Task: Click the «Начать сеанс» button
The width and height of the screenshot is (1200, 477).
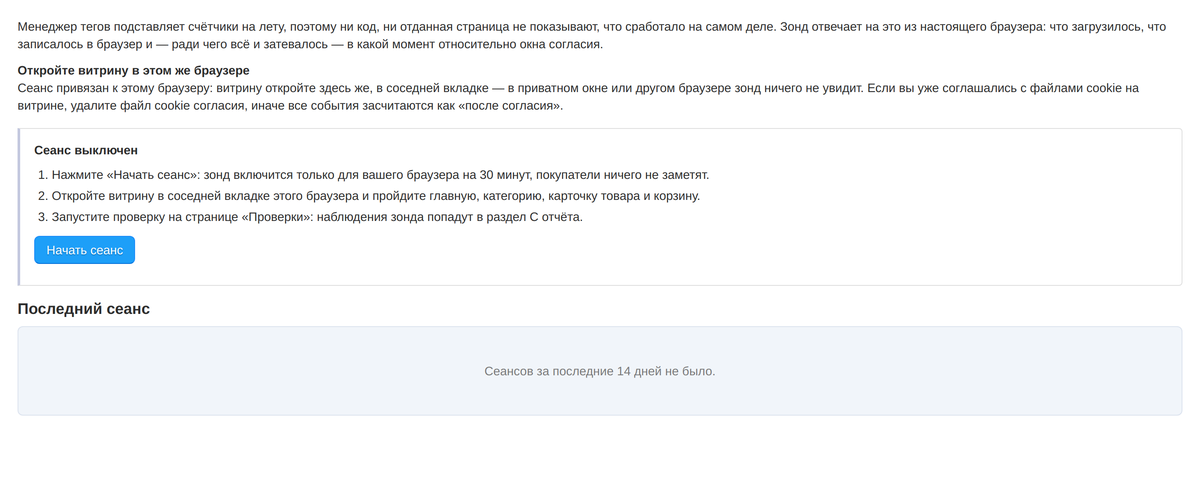Action: (84, 250)
